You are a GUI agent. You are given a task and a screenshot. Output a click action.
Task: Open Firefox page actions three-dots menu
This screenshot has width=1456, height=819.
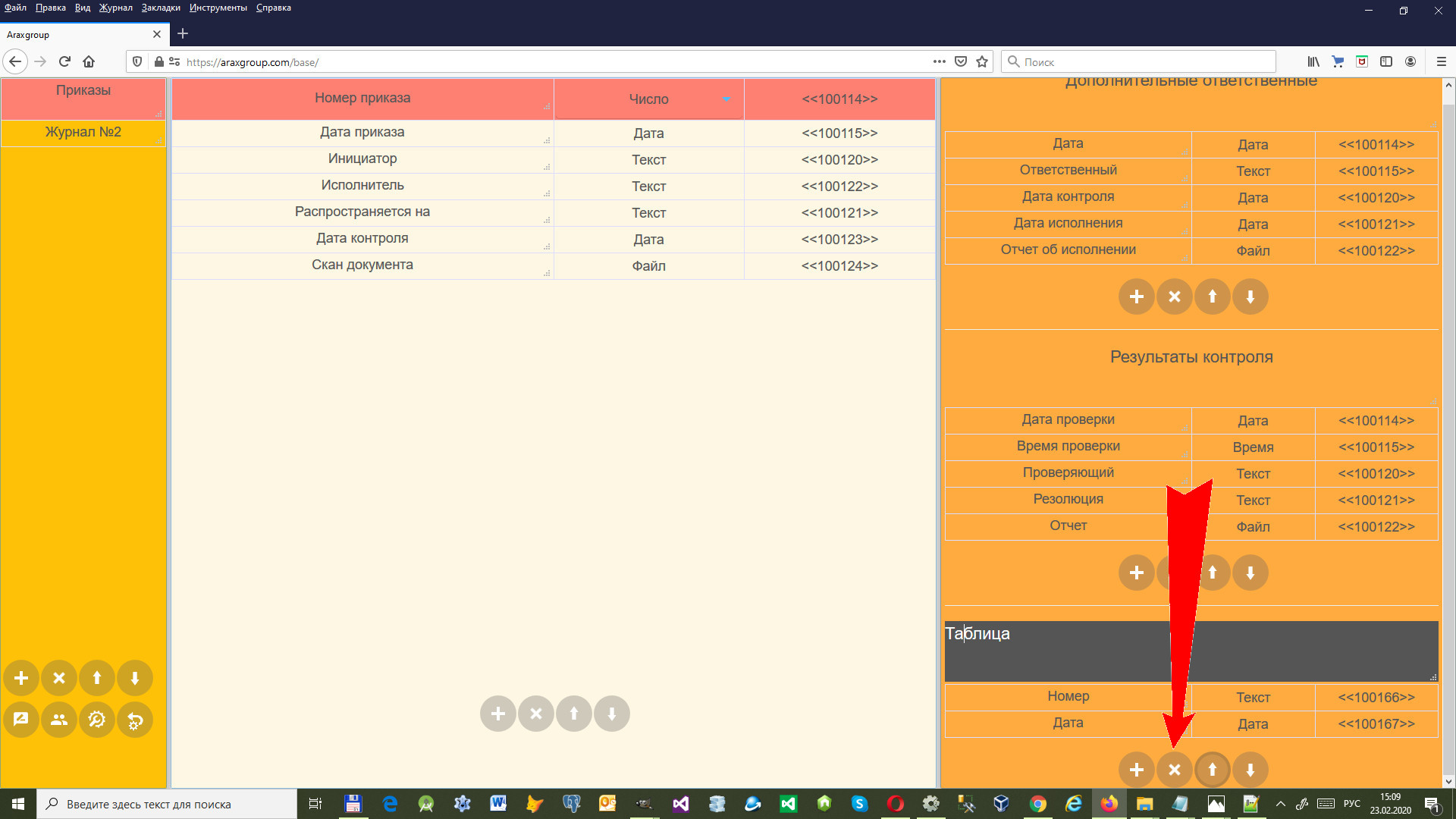click(x=939, y=61)
